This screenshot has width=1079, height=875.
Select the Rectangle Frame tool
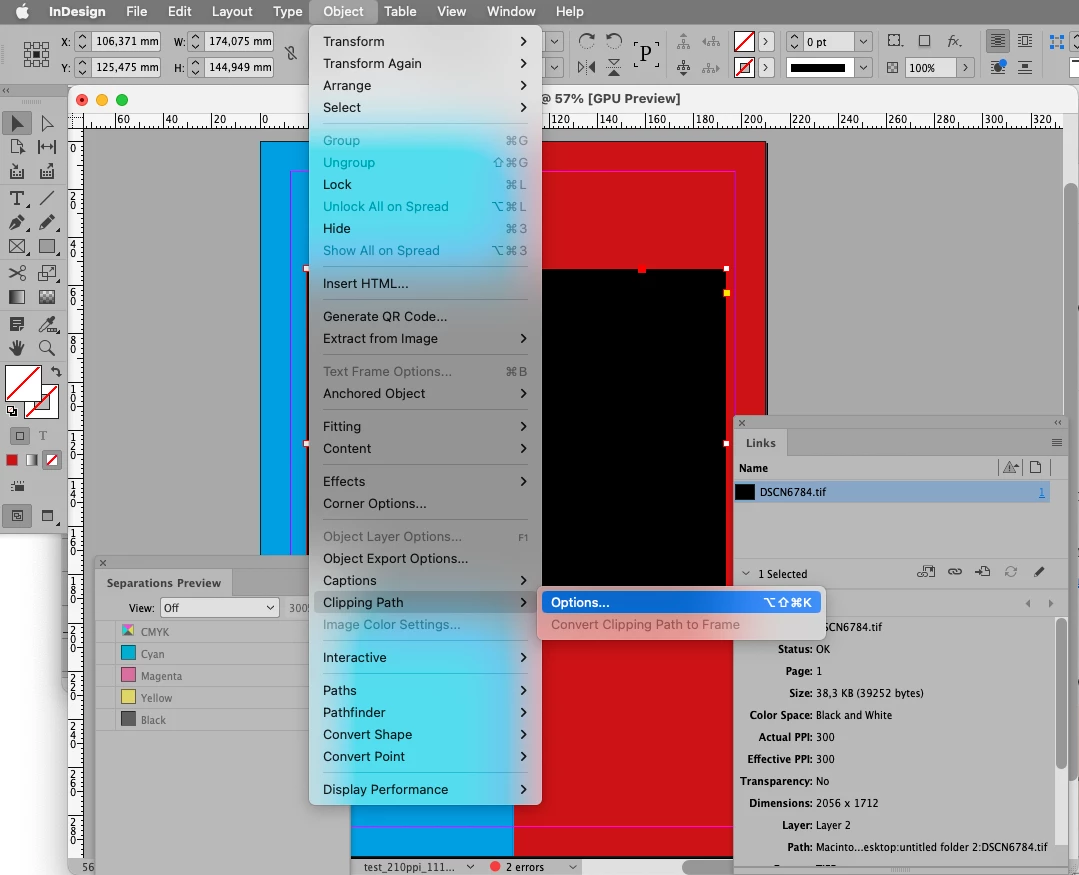click(17, 247)
